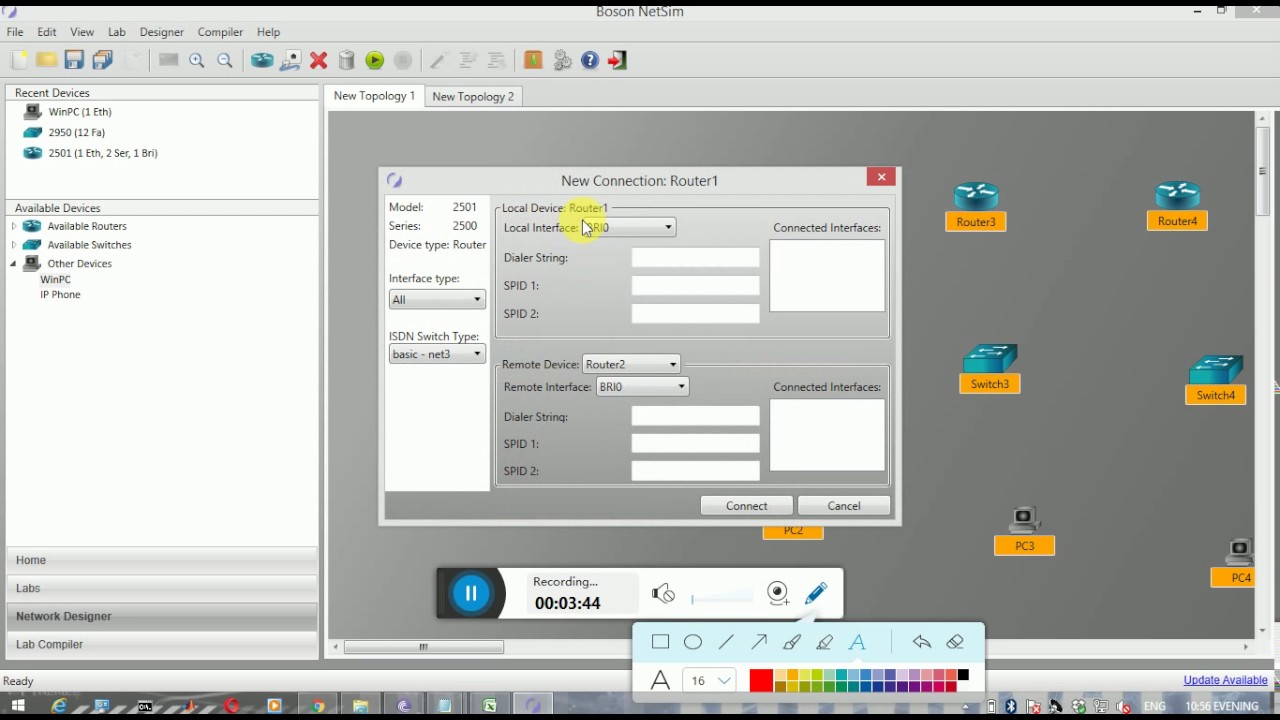Click the local Dialer String input field
The width and height of the screenshot is (1280, 720).
(695, 258)
